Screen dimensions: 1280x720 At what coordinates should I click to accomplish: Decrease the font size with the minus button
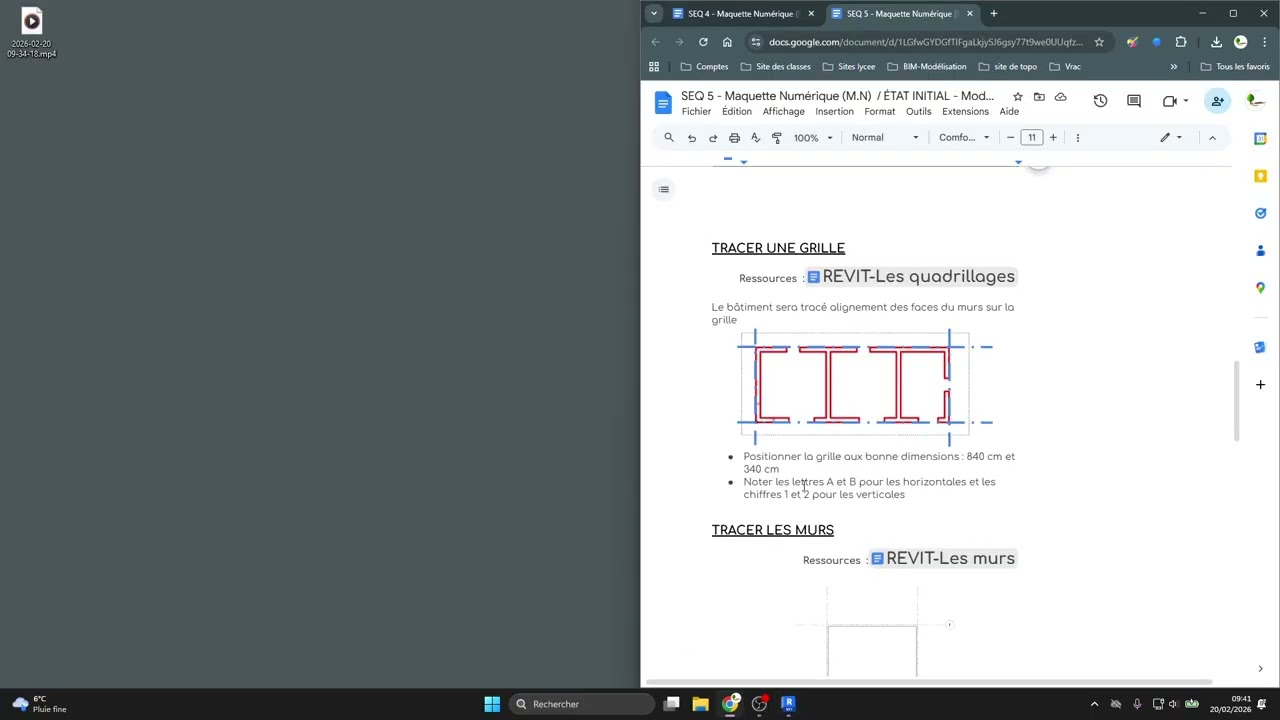pyautogui.click(x=1010, y=138)
